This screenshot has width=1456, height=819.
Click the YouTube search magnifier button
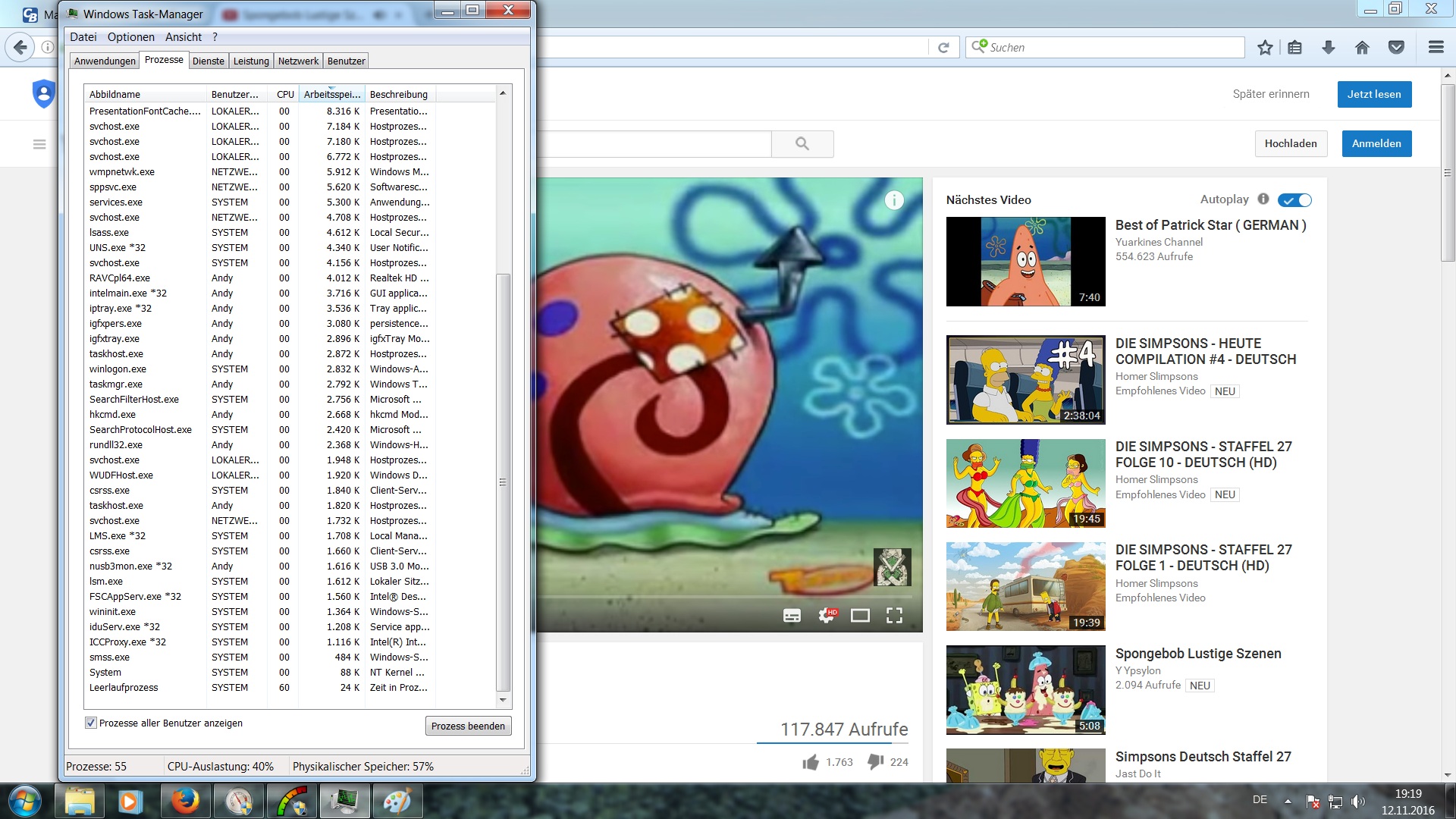point(802,143)
